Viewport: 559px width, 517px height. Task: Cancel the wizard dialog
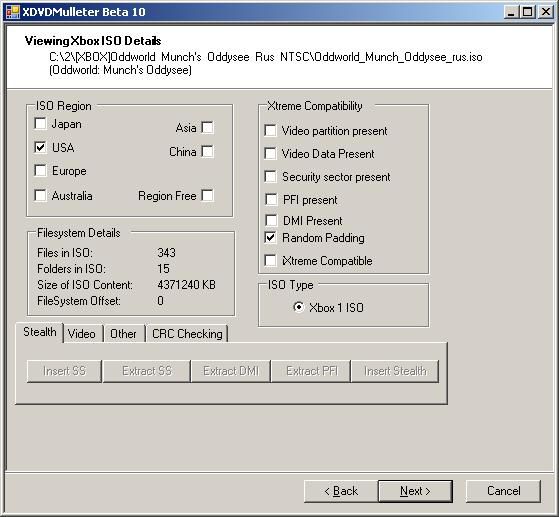click(503, 491)
